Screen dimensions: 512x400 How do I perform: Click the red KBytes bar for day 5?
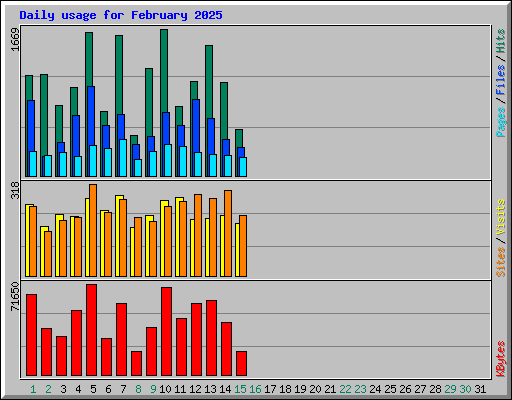pyautogui.click(x=92, y=330)
